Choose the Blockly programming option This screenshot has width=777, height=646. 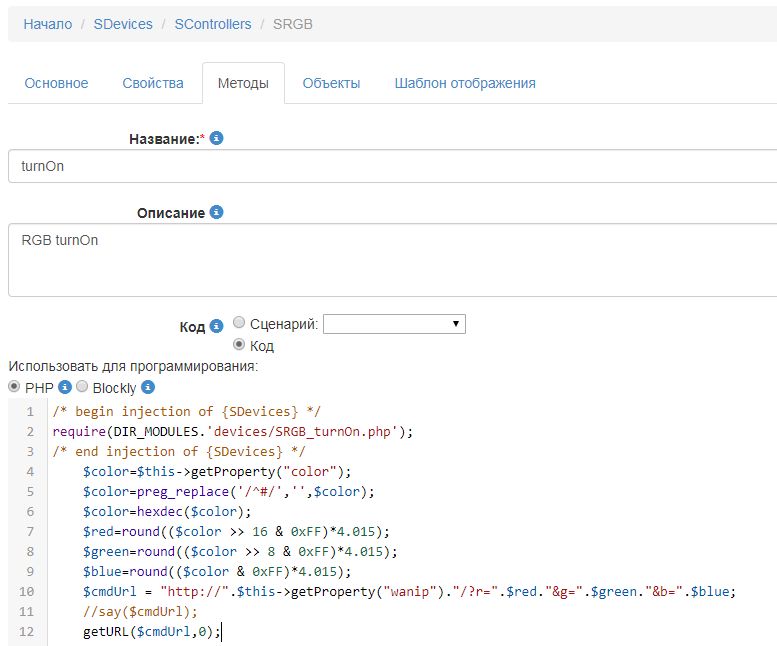pos(82,386)
